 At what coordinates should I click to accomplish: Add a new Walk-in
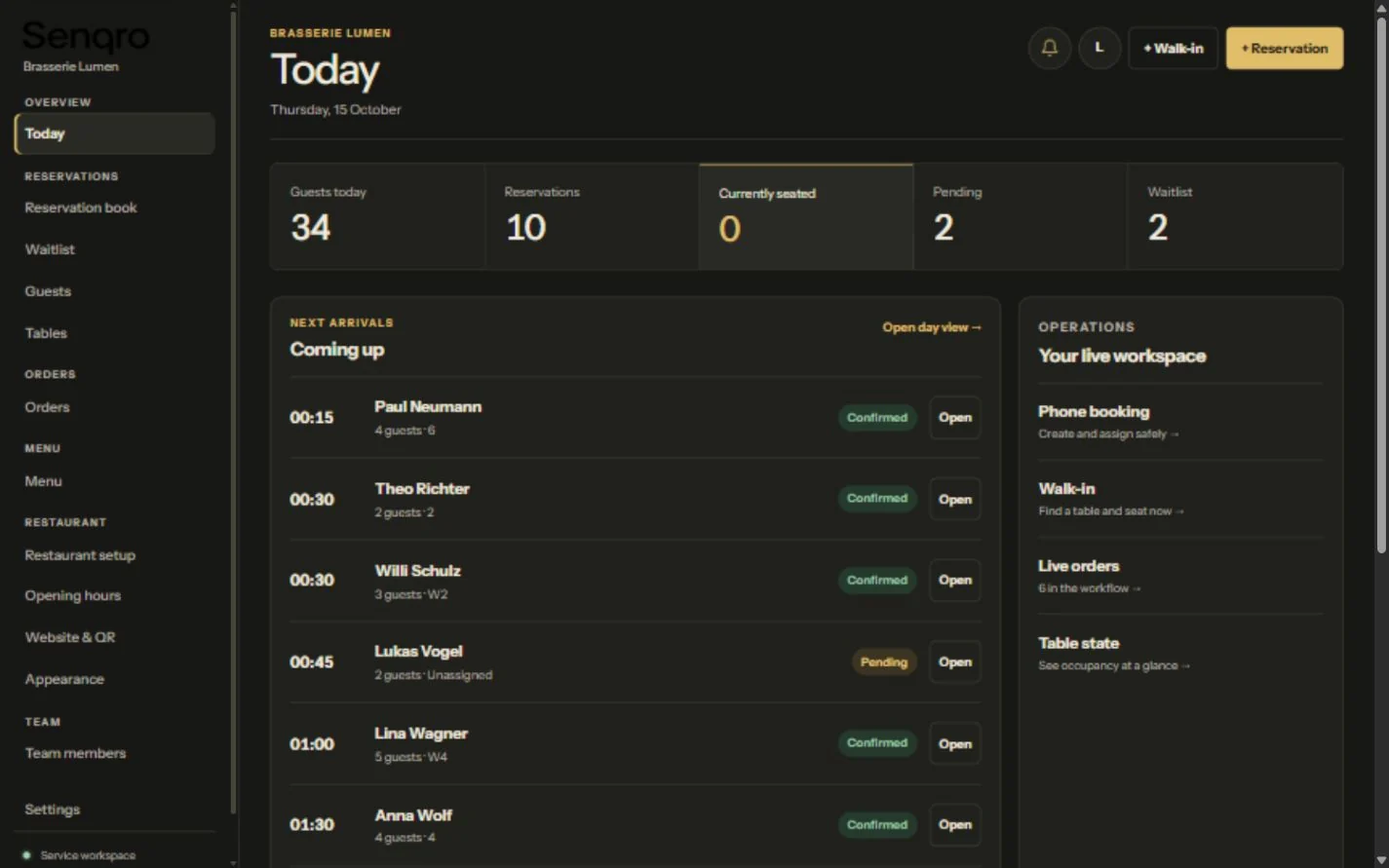(1173, 48)
